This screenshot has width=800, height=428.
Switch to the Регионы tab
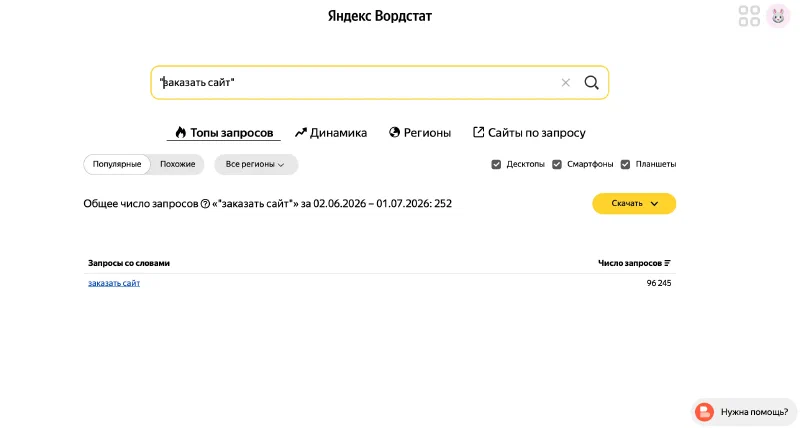tap(420, 133)
